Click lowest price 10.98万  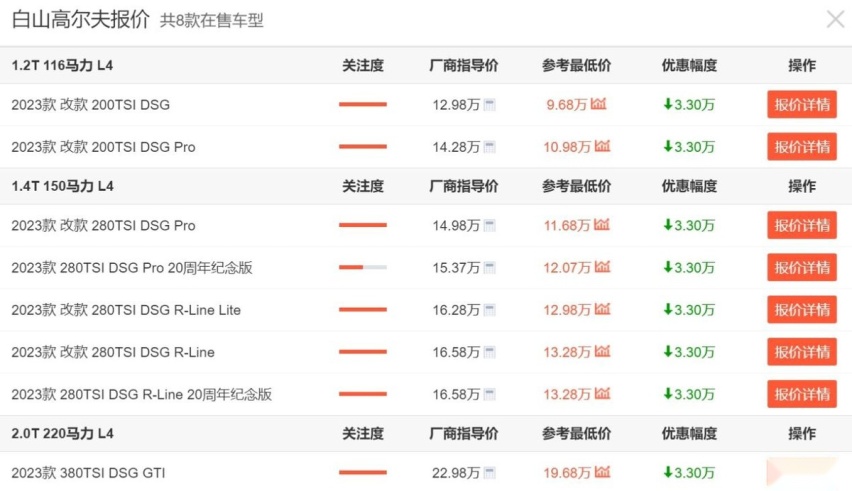tap(567, 147)
